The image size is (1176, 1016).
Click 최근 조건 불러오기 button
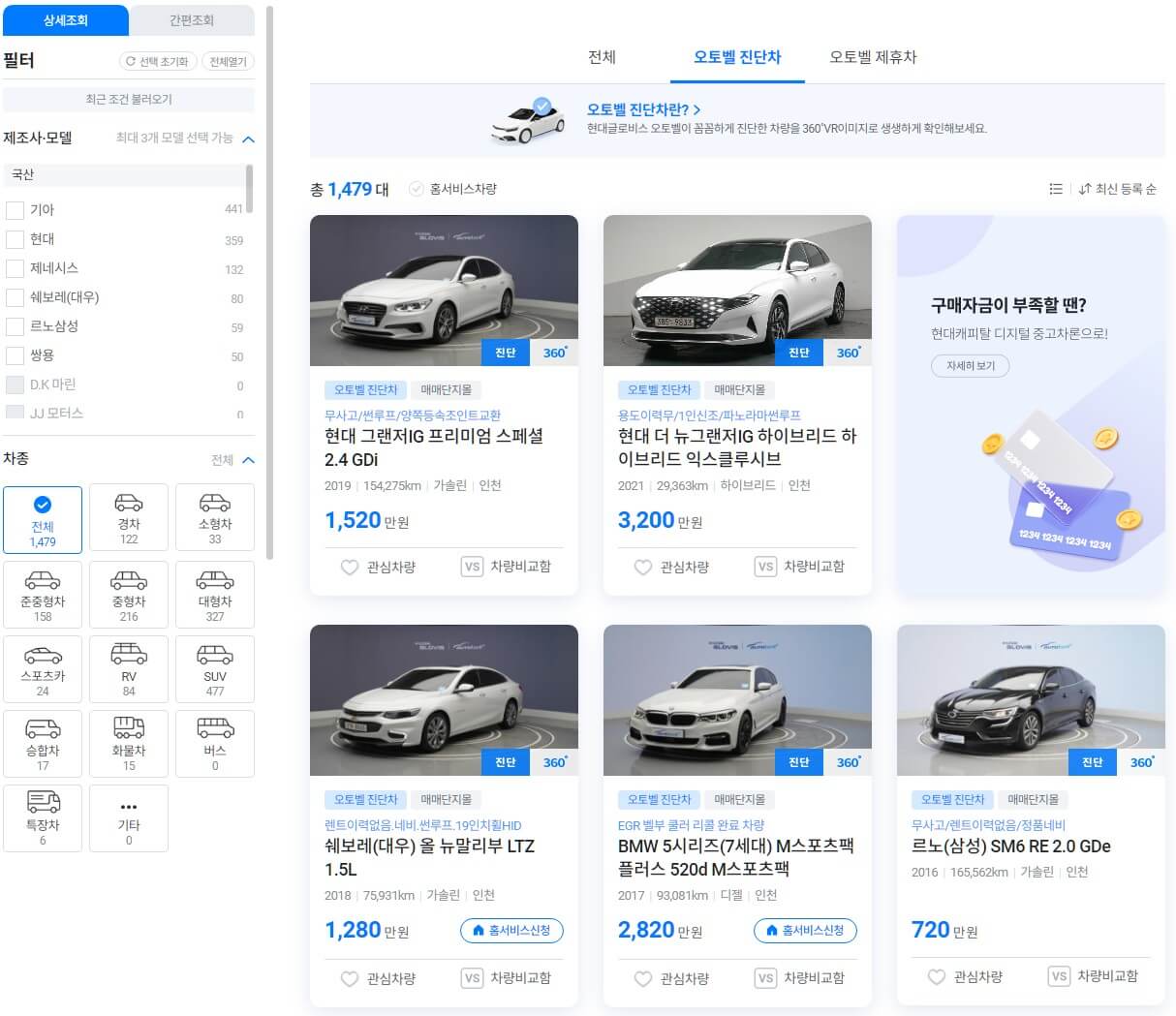[129, 99]
